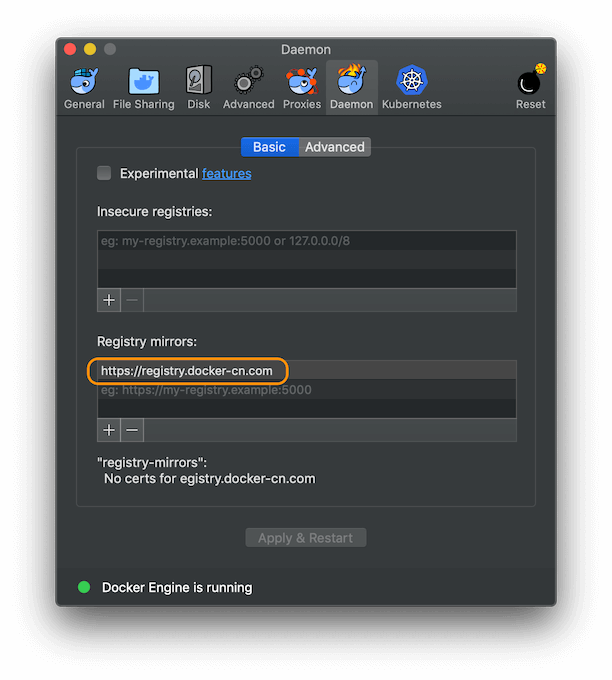
Task: Select the https://registry.docker-cn.com mirror entry
Action: pos(307,371)
